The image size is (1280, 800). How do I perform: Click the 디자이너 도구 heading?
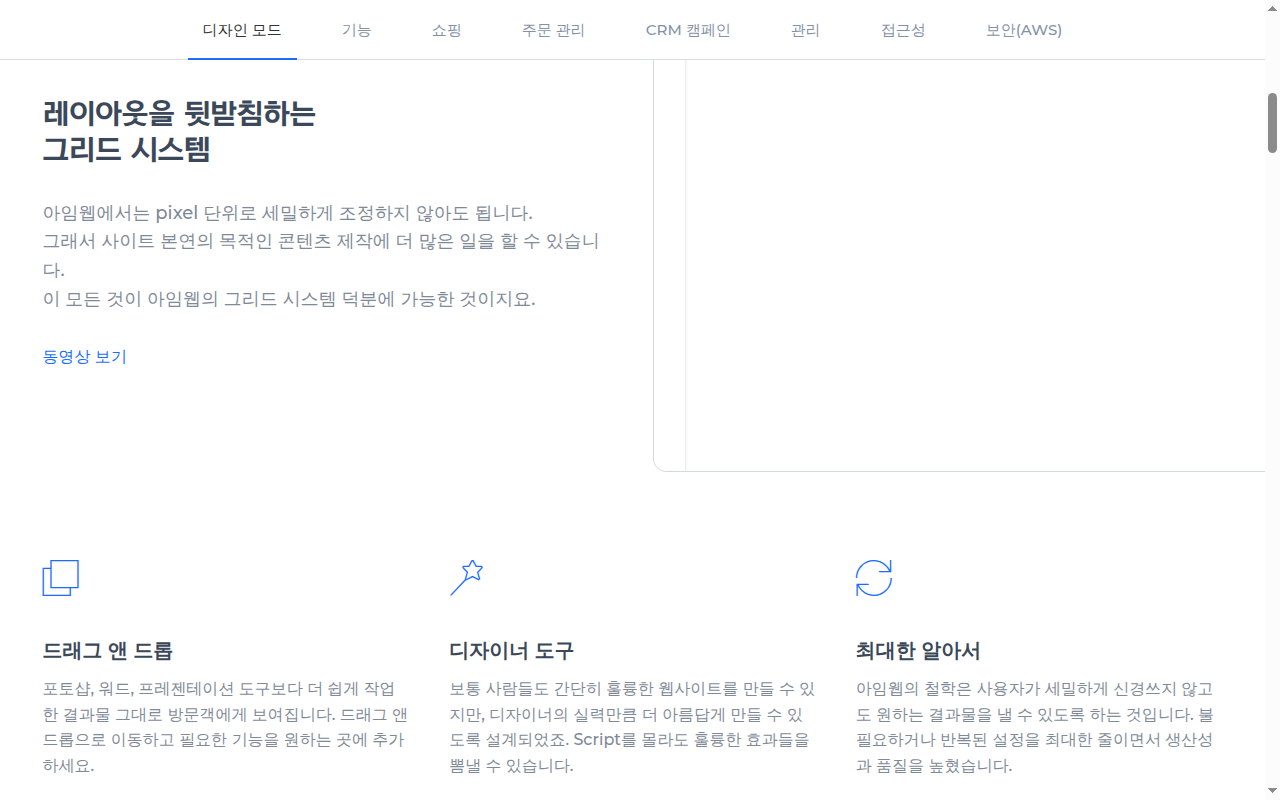[x=512, y=651]
